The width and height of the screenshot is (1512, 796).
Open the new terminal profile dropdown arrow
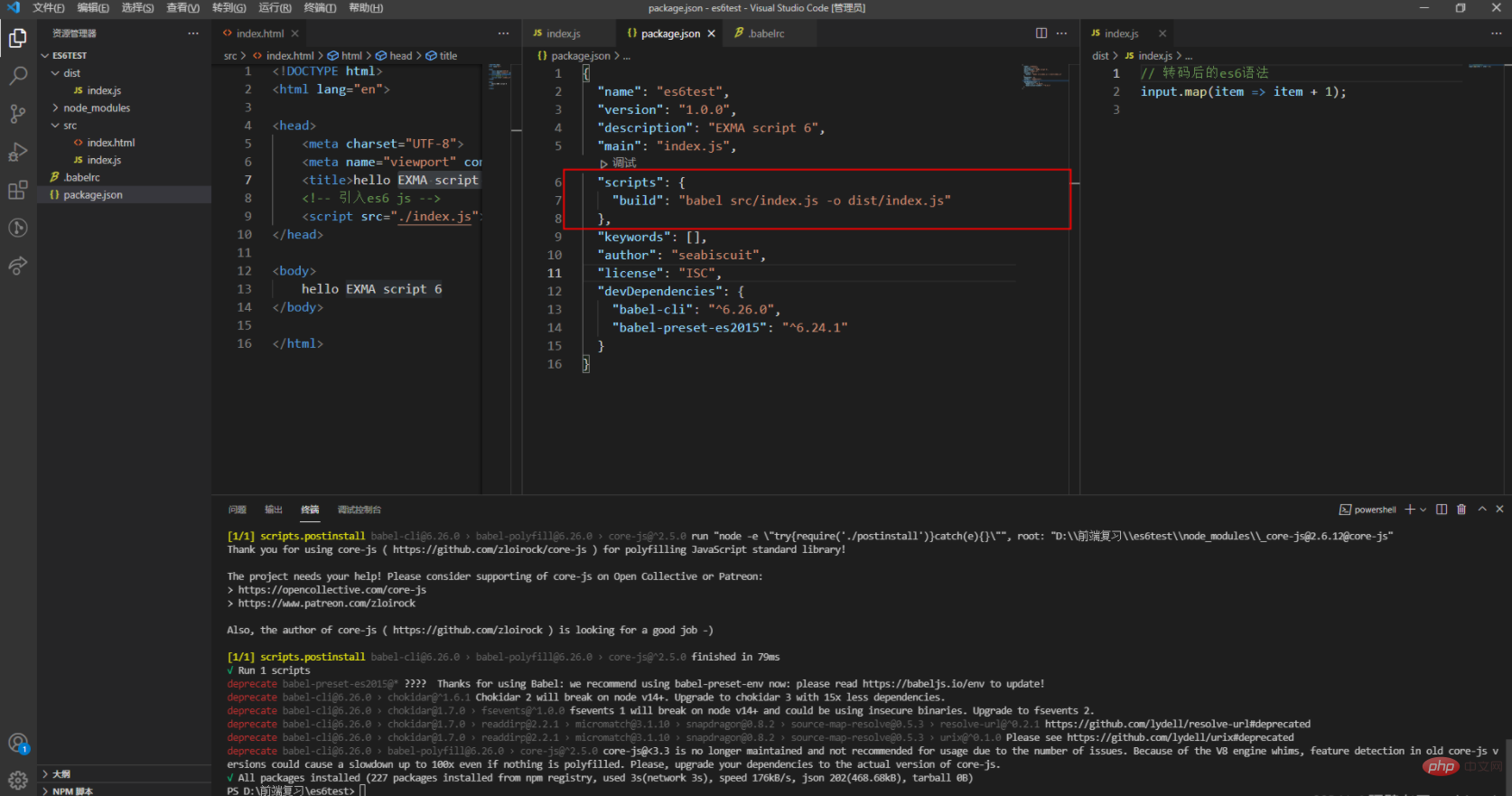[x=1423, y=510]
